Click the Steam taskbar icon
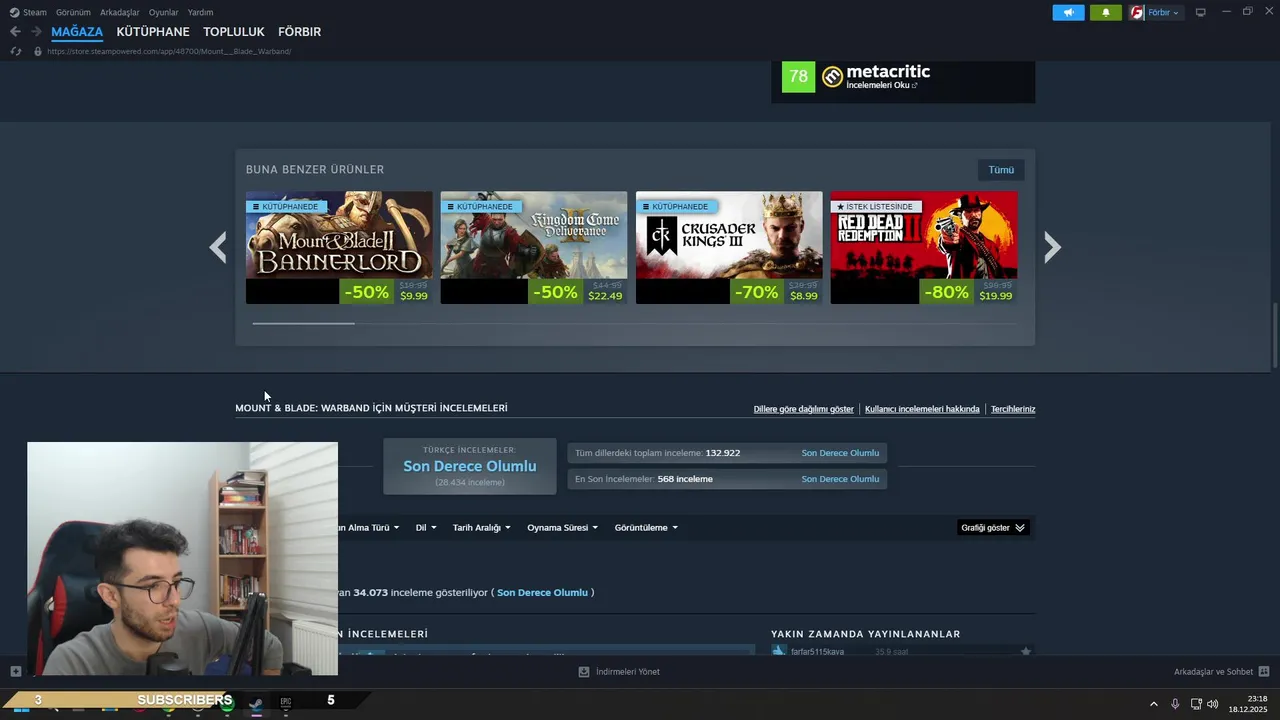Screen dimensions: 1280x720 point(256,703)
